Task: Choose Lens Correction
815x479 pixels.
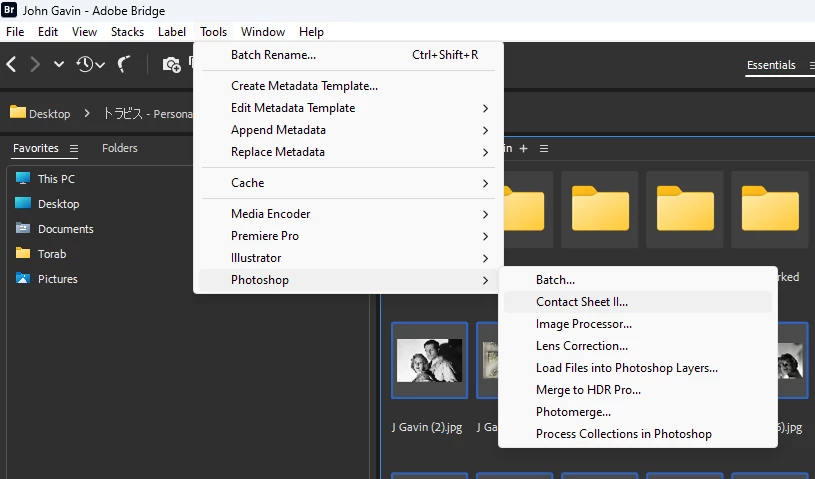Action: point(638,346)
